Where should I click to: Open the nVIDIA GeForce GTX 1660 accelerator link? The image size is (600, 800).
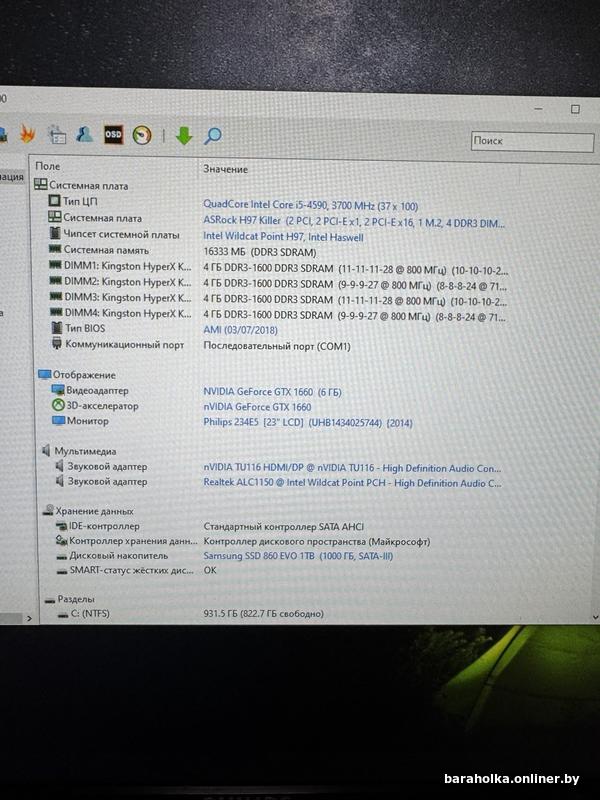257,407
